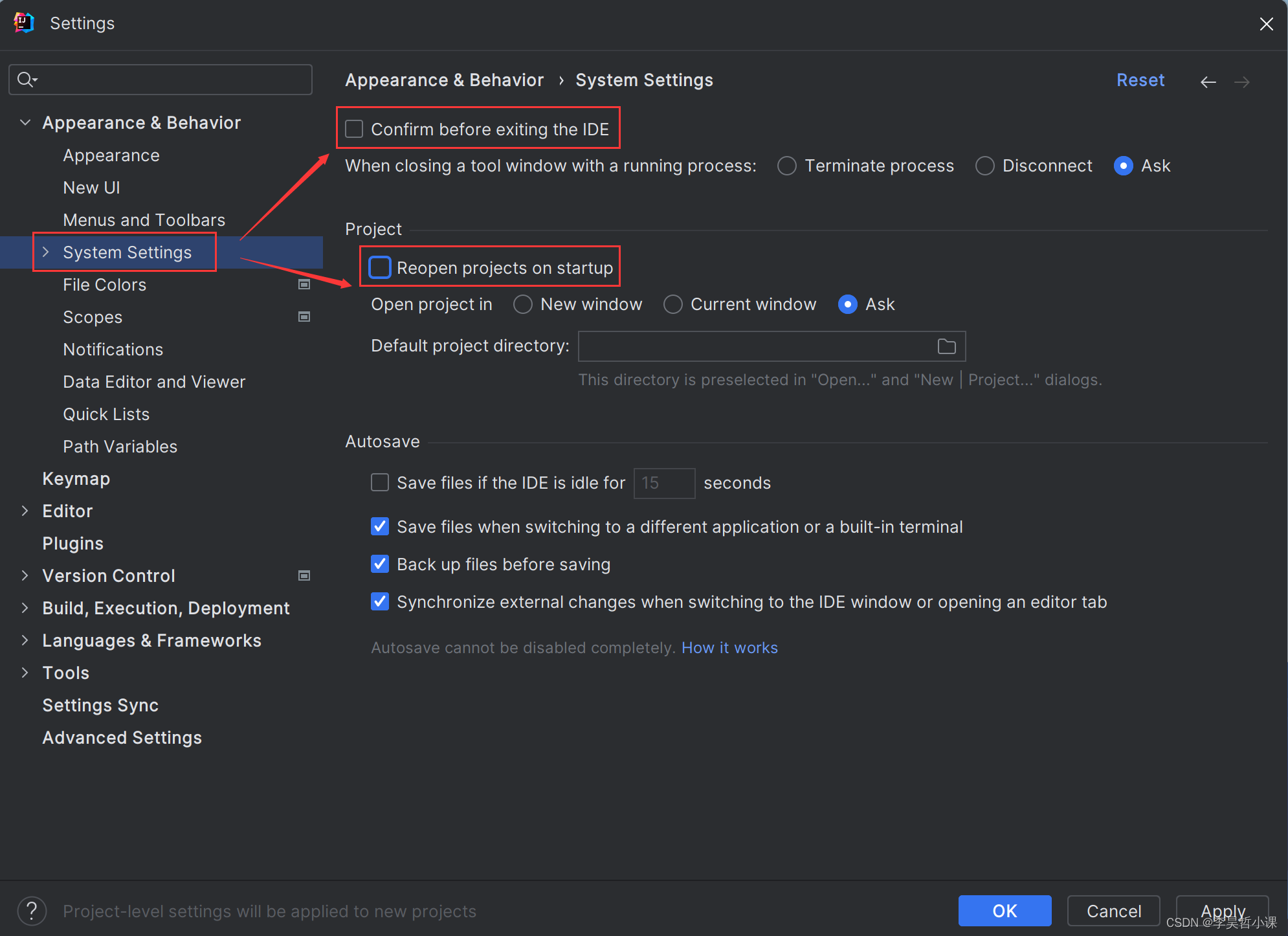
Task: Expand System Settings tree node
Action: 46,252
